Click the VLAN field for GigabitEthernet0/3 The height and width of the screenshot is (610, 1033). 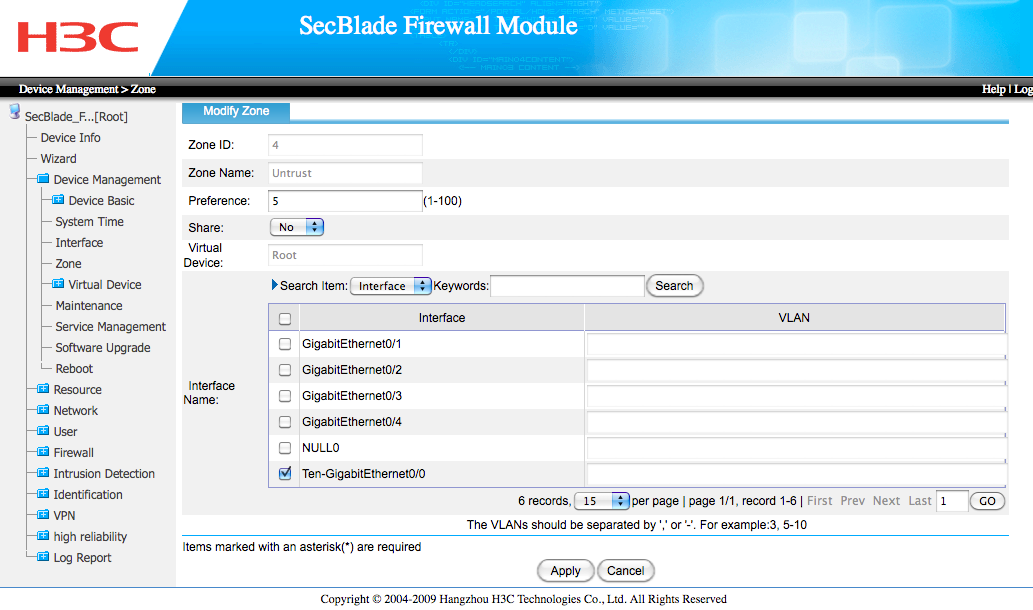click(x=796, y=397)
